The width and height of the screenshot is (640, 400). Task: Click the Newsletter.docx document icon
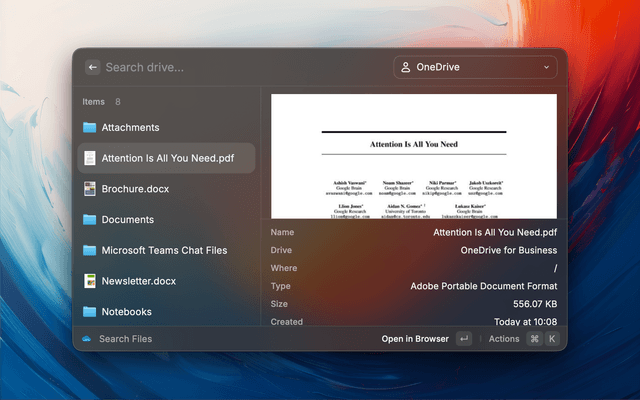(90, 281)
